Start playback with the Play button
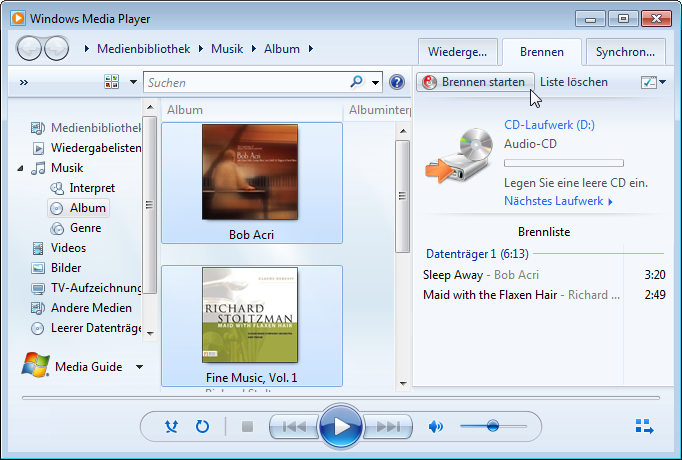The image size is (682, 460). pyautogui.click(x=341, y=427)
